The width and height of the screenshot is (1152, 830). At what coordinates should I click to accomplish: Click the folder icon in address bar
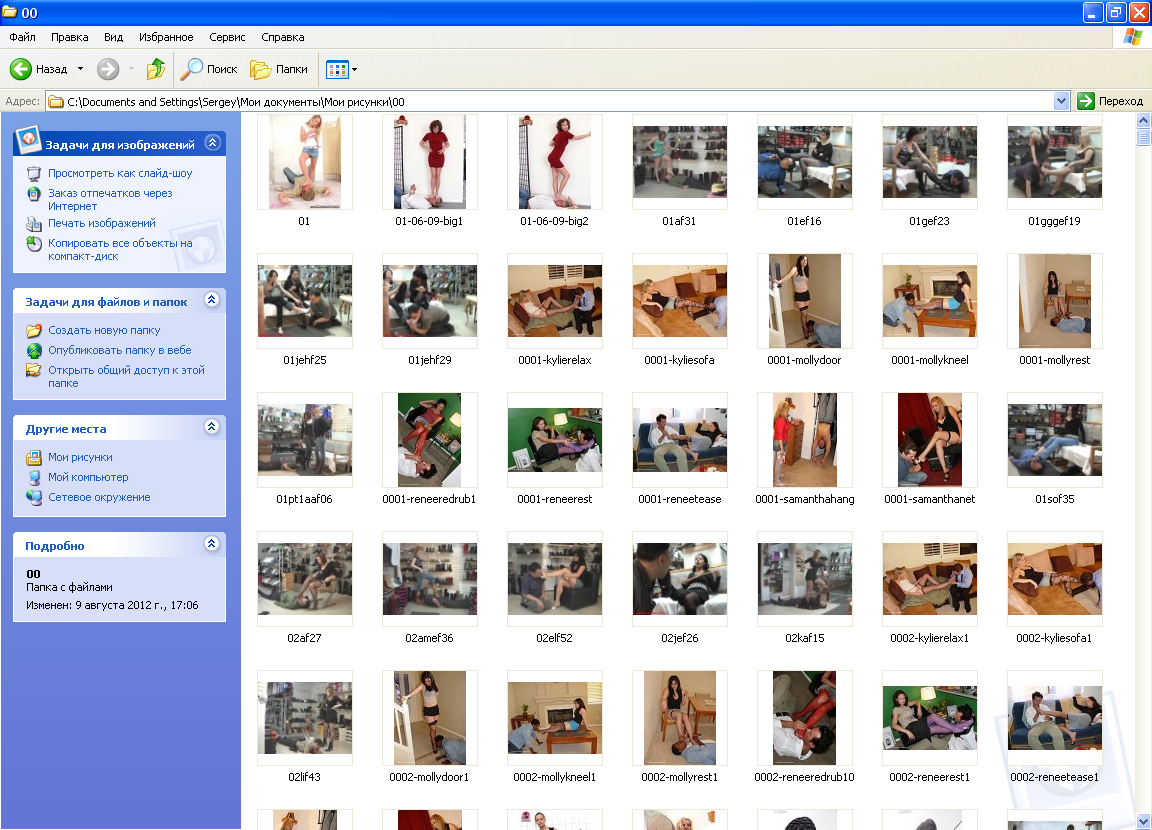click(56, 102)
